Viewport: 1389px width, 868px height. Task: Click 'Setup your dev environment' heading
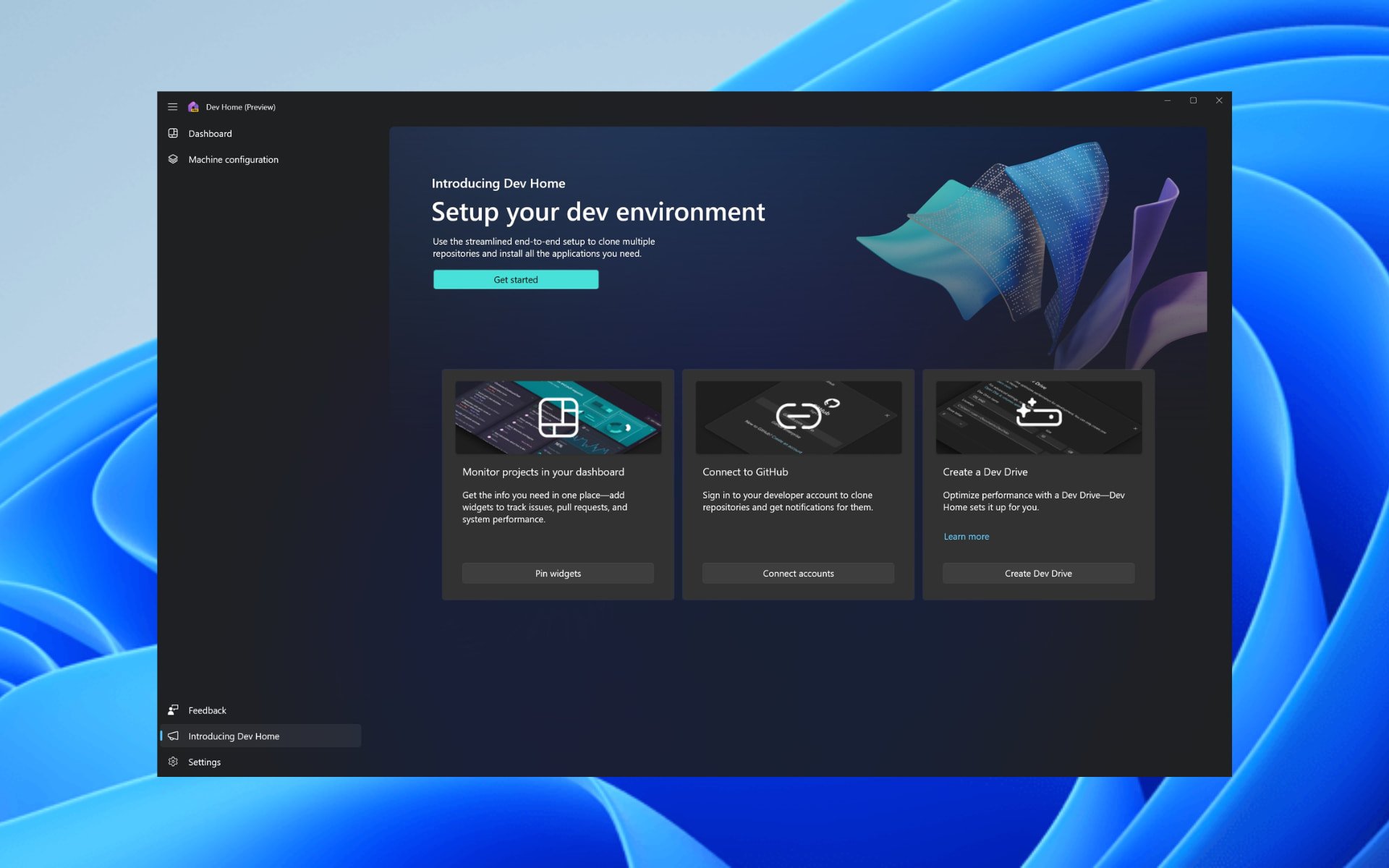[x=598, y=212]
